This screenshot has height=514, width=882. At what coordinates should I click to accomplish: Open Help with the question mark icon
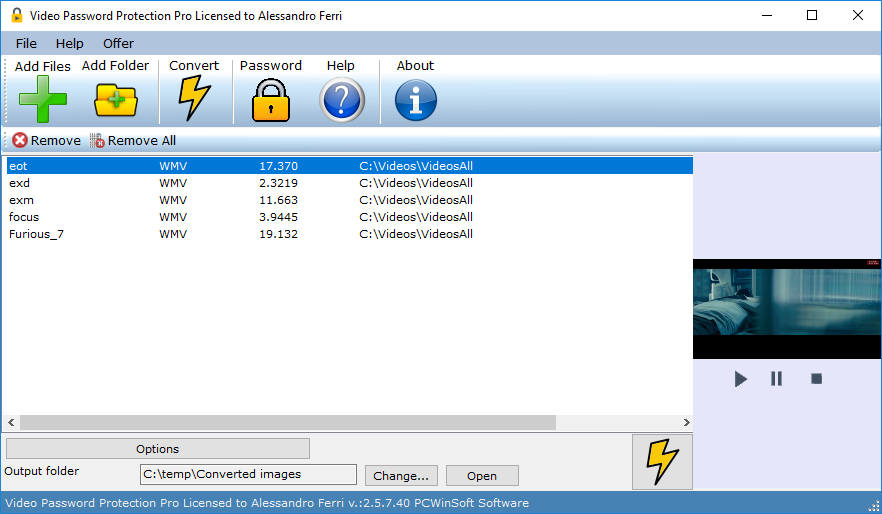tap(341, 100)
